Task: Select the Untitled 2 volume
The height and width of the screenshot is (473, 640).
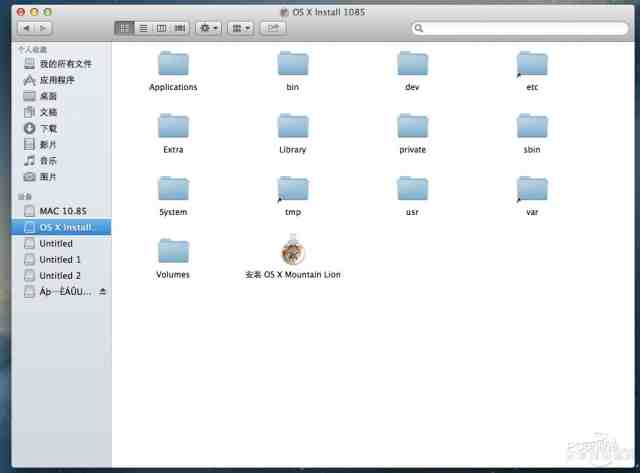Action: [61, 276]
